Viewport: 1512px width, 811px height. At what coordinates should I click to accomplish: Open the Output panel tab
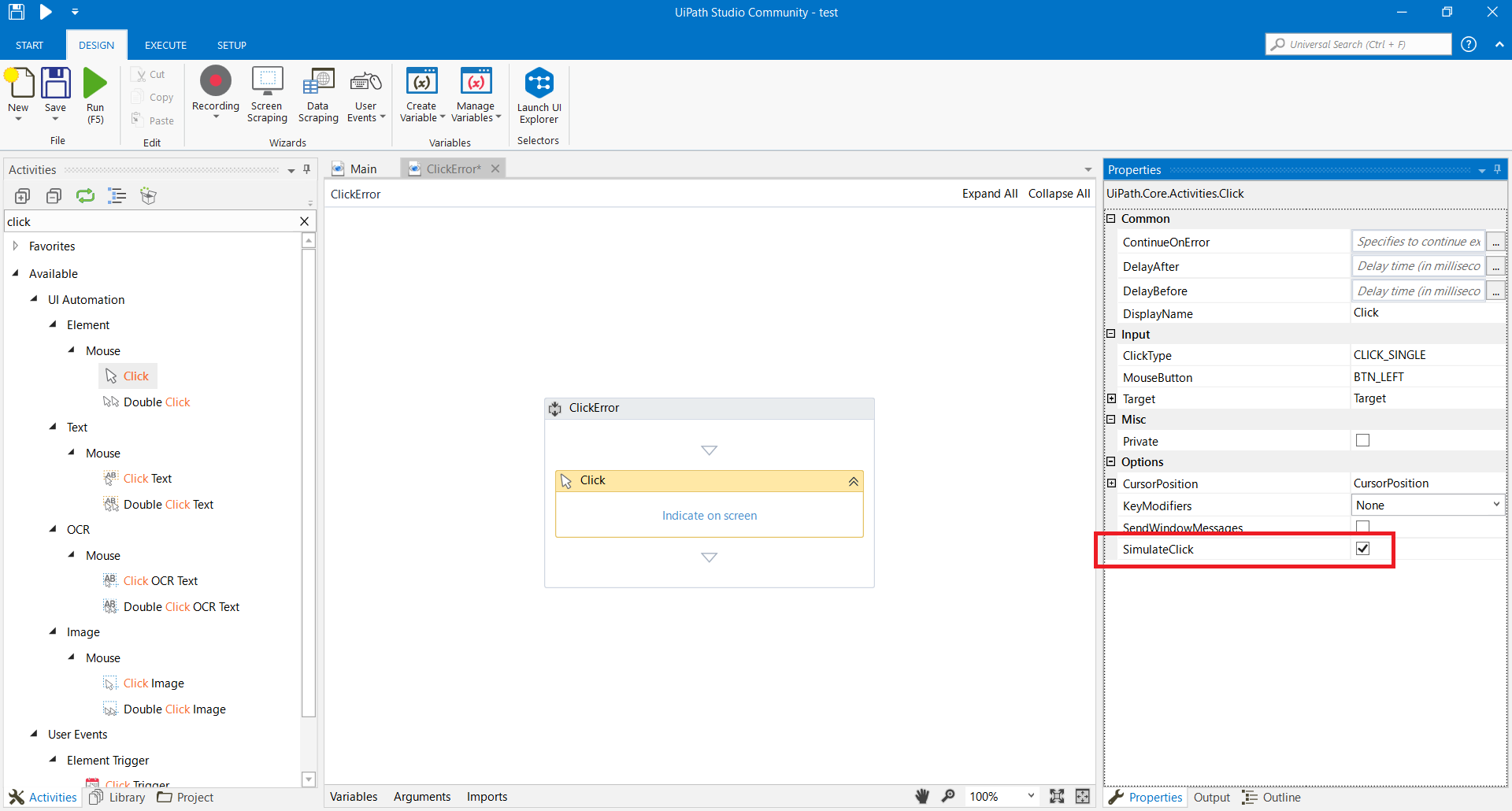coord(1211,797)
